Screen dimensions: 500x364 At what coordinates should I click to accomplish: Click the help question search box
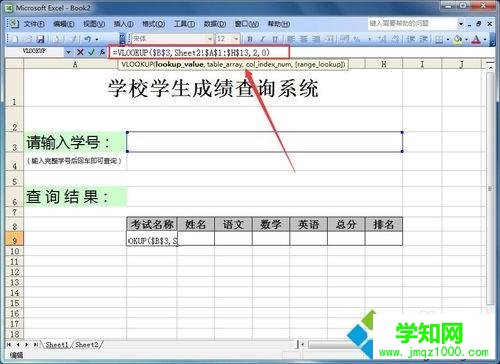pyautogui.click(x=412, y=23)
